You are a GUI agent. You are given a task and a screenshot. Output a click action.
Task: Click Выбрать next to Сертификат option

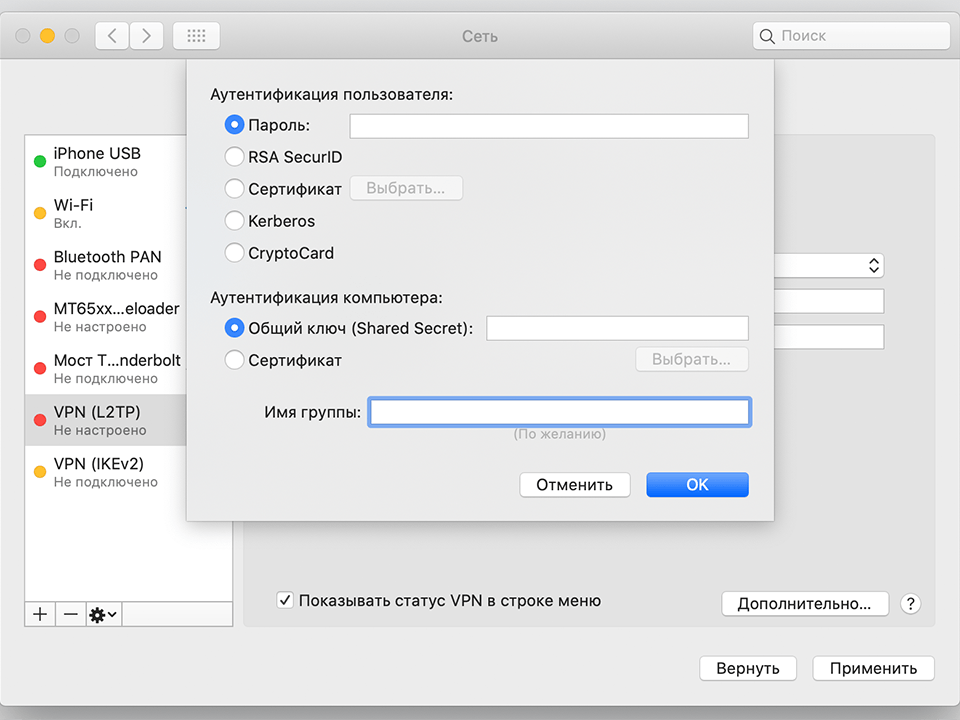(x=406, y=188)
